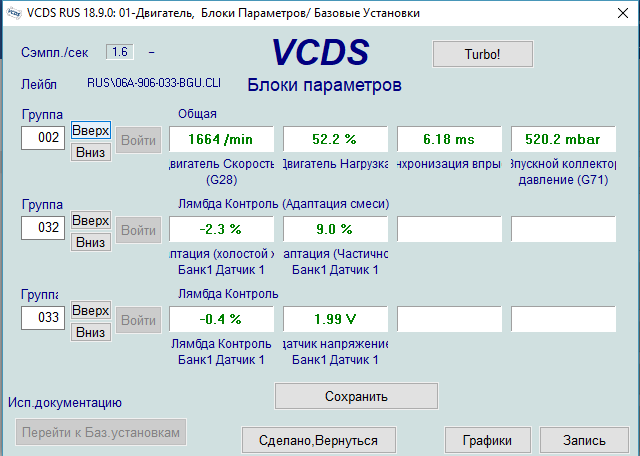Click the 1.6 samples per second field
Image resolution: width=640 pixels, height=456 pixels.
(120, 52)
